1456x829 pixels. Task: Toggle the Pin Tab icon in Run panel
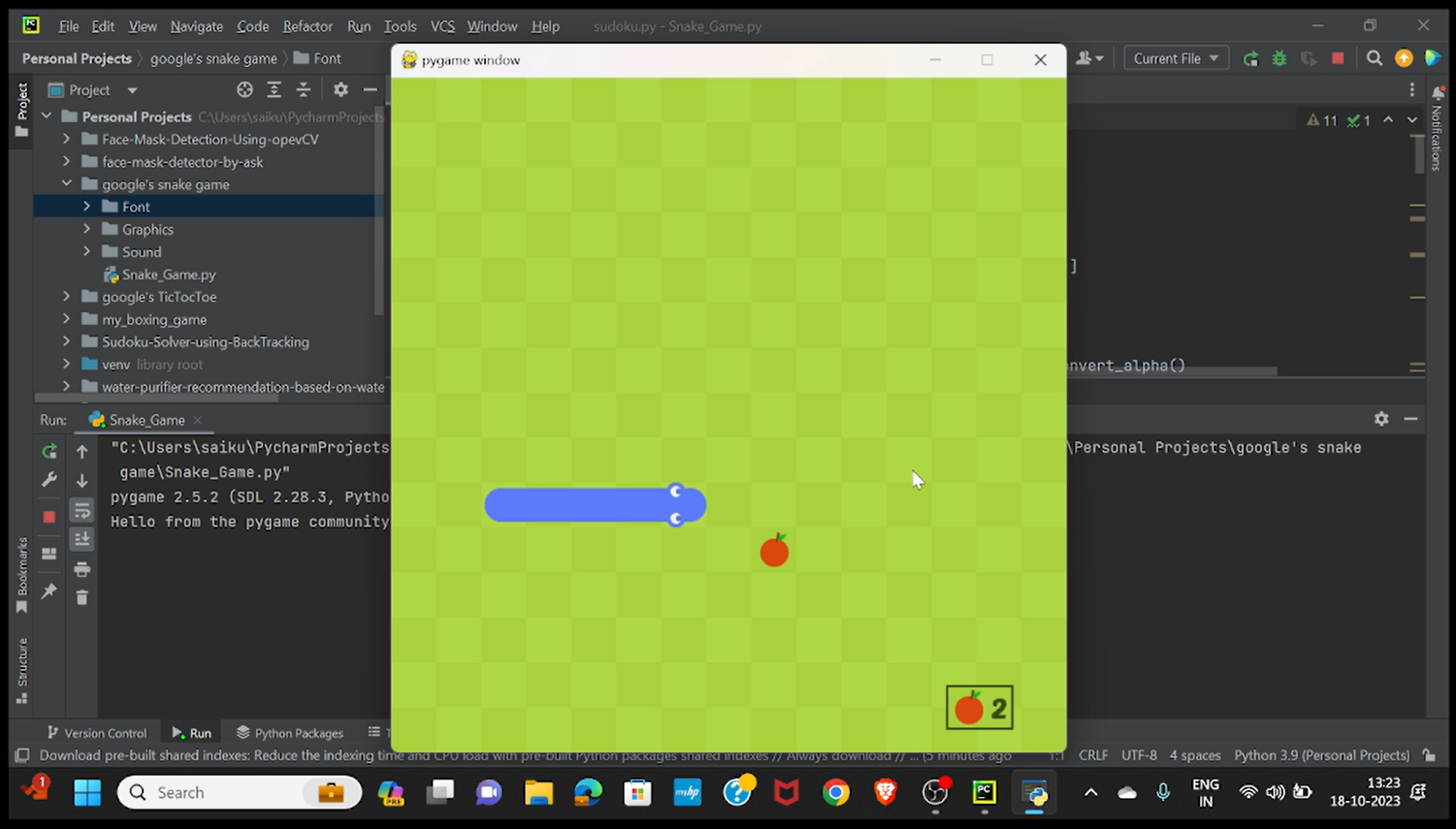(49, 590)
